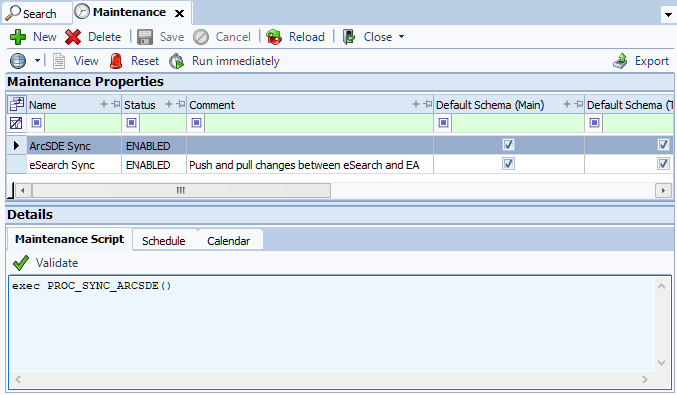The width and height of the screenshot is (677, 395).
Task: Click the Reload label
Action: pos(307,37)
